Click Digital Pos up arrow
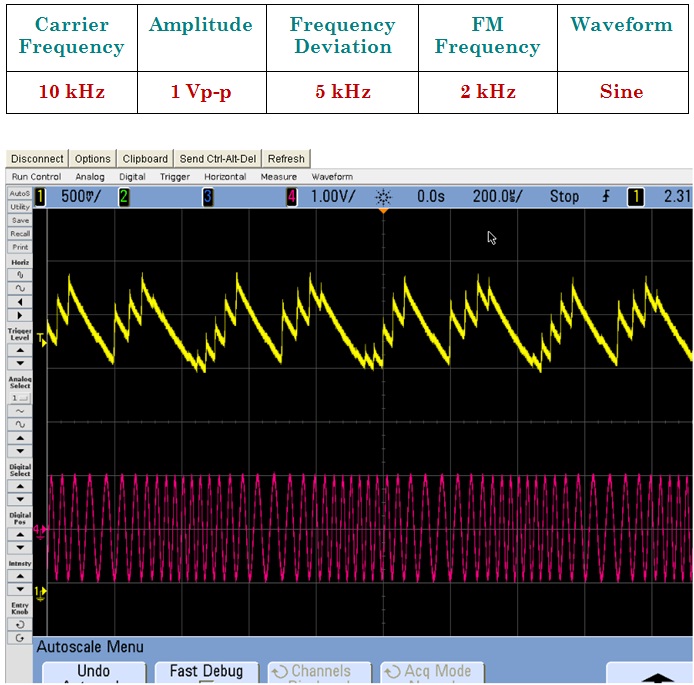The image size is (694, 685). click(19, 534)
